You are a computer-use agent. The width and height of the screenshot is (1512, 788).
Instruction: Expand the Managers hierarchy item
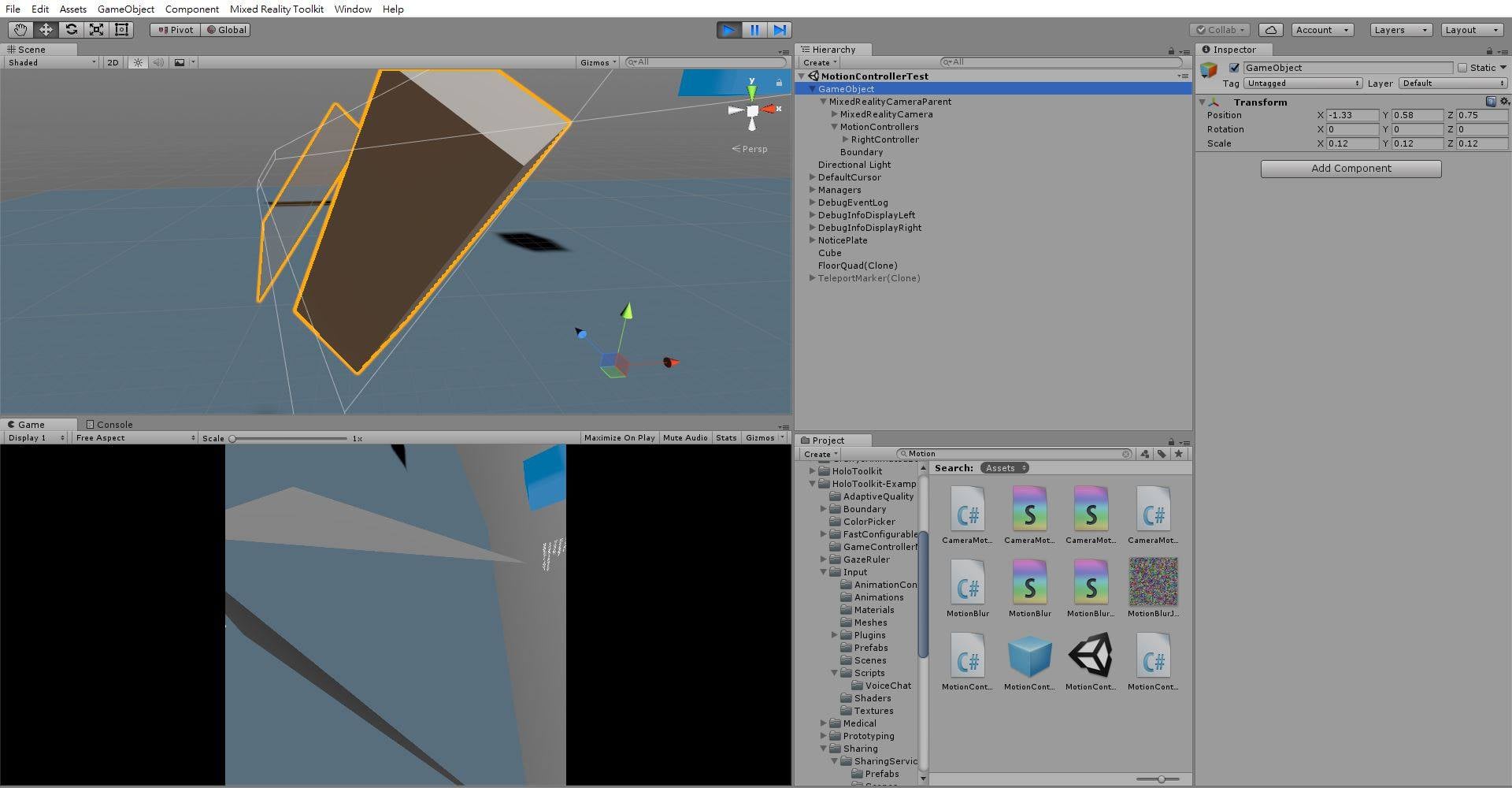(x=813, y=190)
